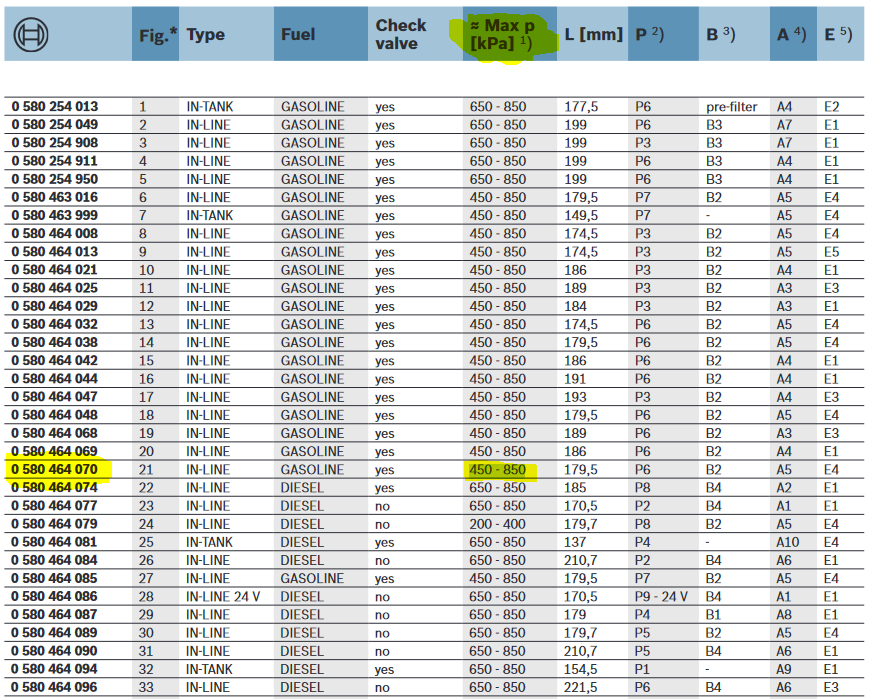Screen dimensions: 879x699
Task: Click the P9 - 24 V cell
Action: [x=661, y=597]
